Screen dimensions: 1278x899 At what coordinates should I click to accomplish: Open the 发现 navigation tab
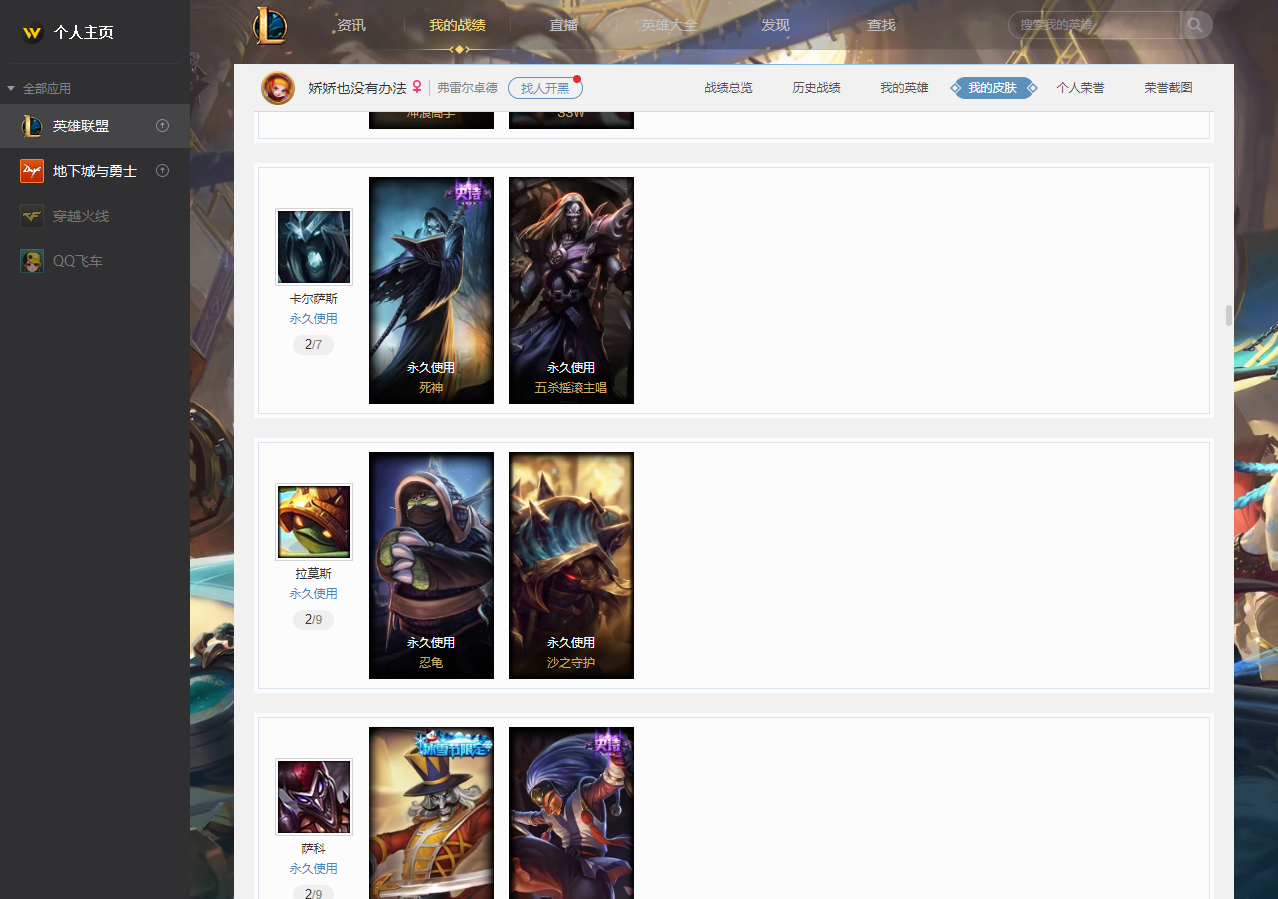tap(775, 25)
